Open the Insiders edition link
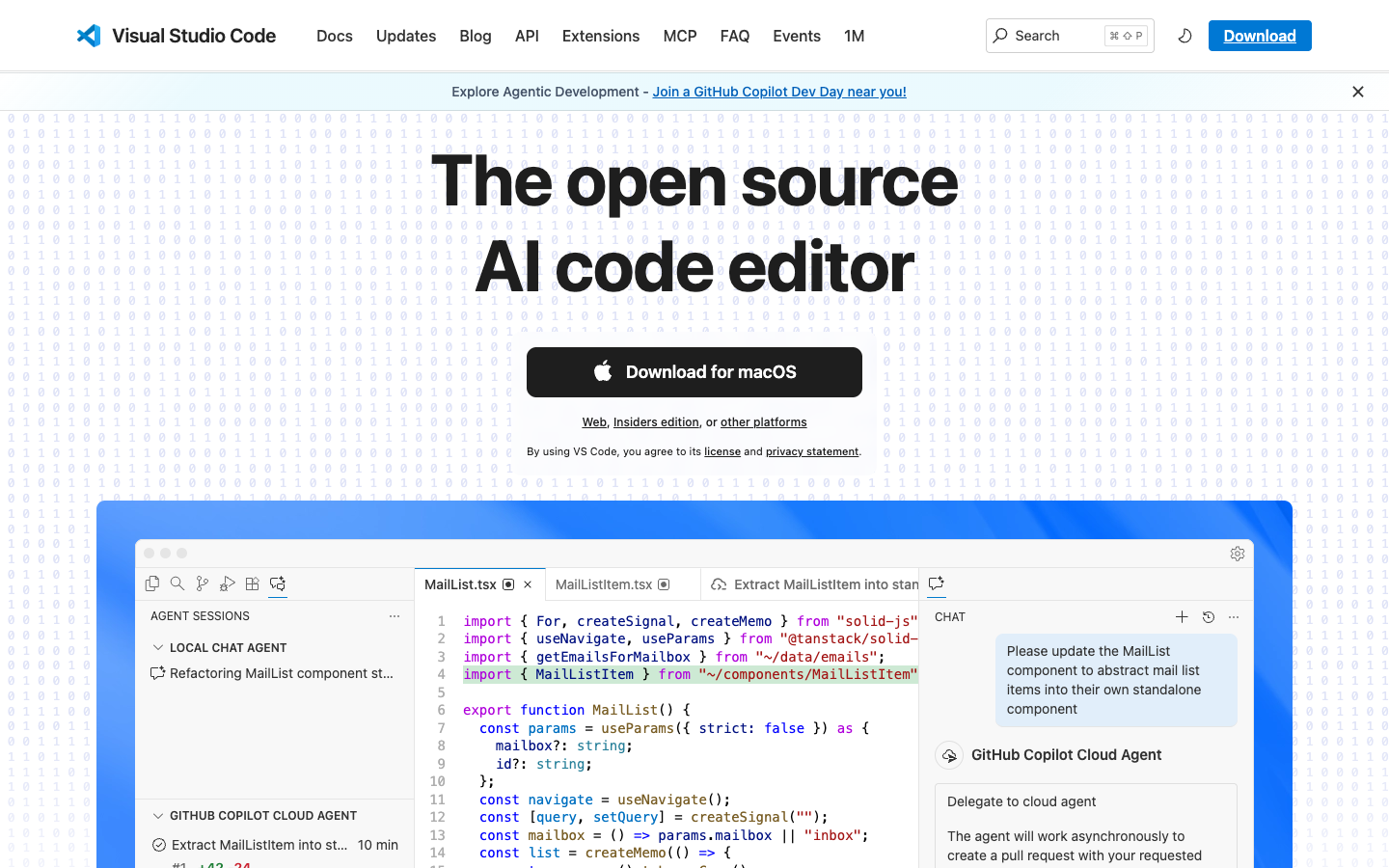This screenshot has height=868, width=1389. [x=656, y=422]
